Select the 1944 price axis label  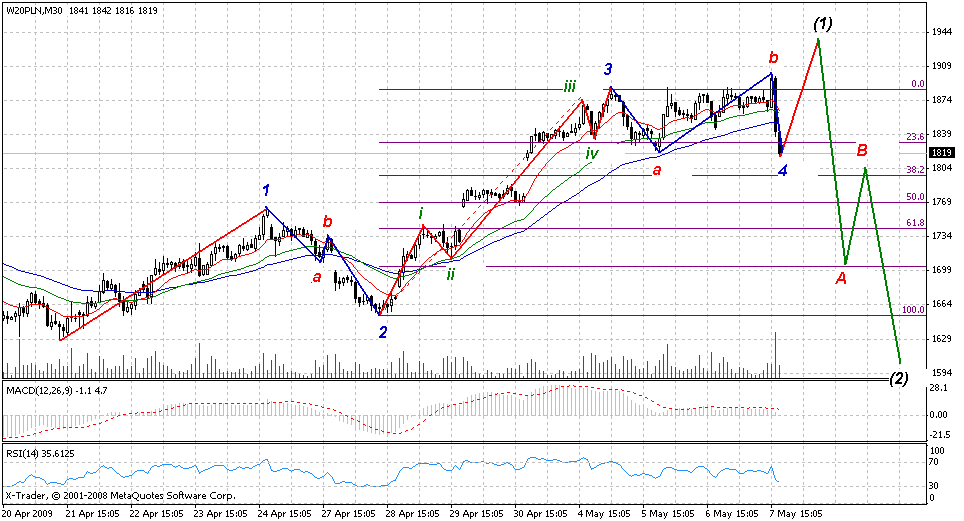(941, 32)
